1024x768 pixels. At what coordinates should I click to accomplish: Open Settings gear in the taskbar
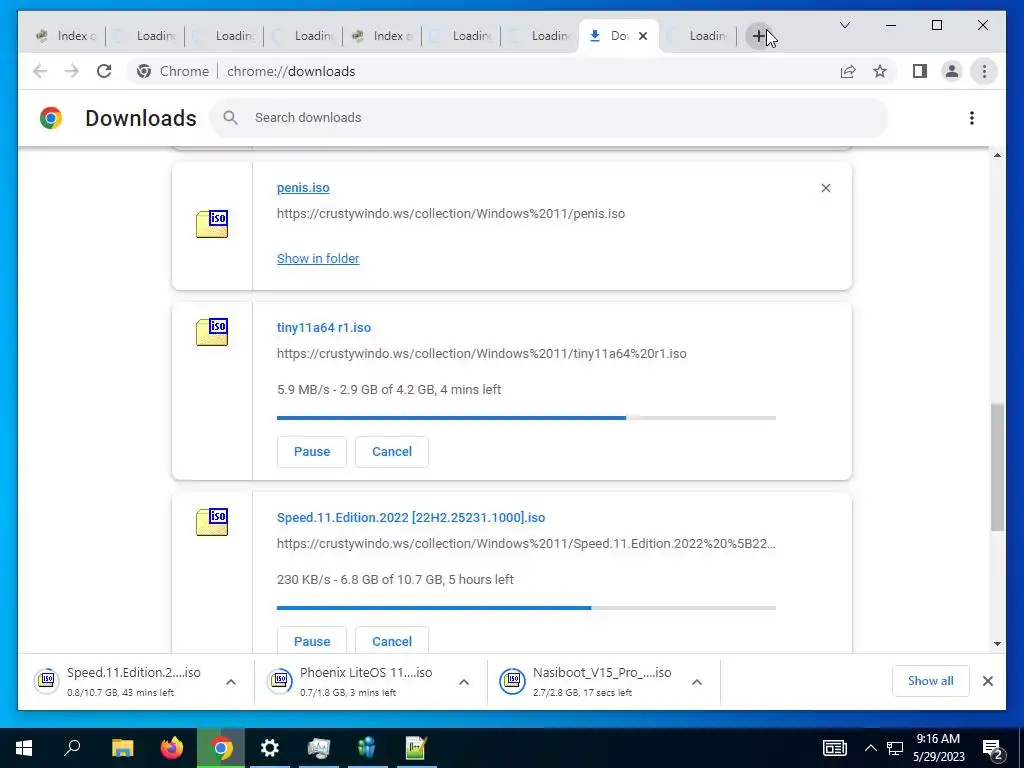270,748
